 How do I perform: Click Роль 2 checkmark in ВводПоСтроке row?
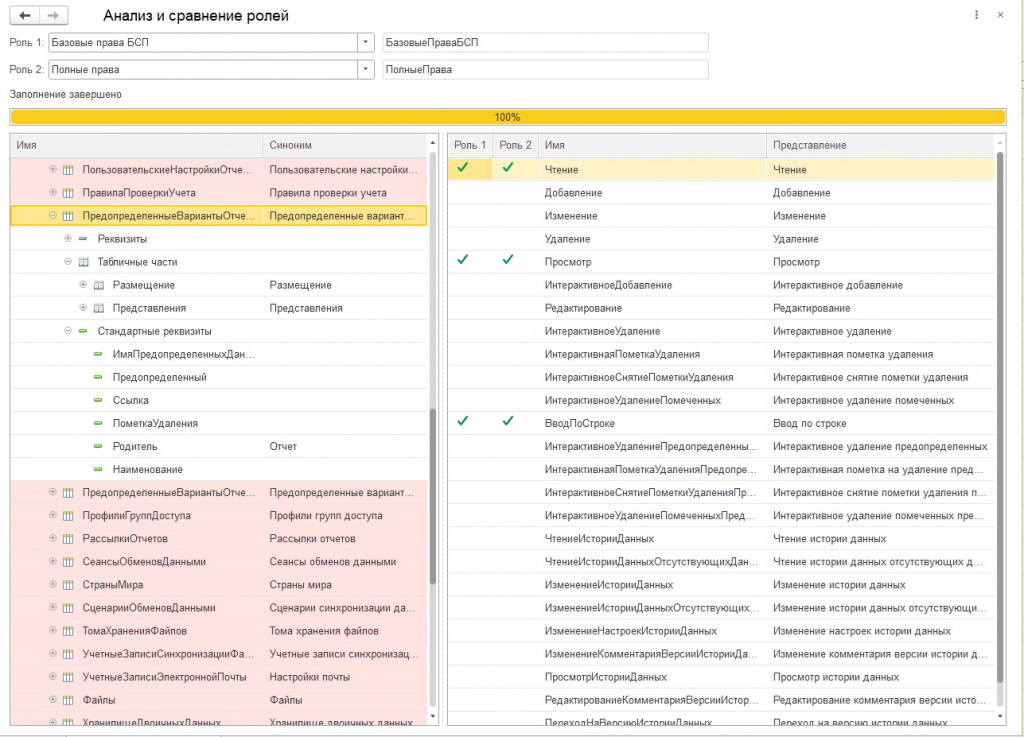(508, 421)
